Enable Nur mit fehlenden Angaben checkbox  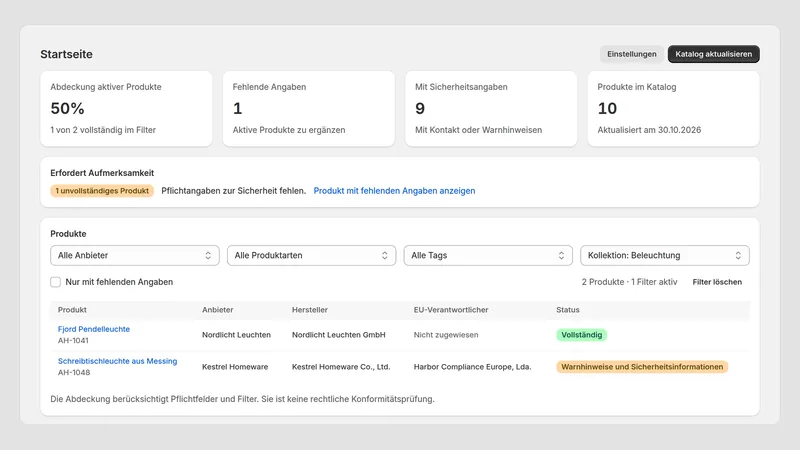pyautogui.click(x=56, y=282)
